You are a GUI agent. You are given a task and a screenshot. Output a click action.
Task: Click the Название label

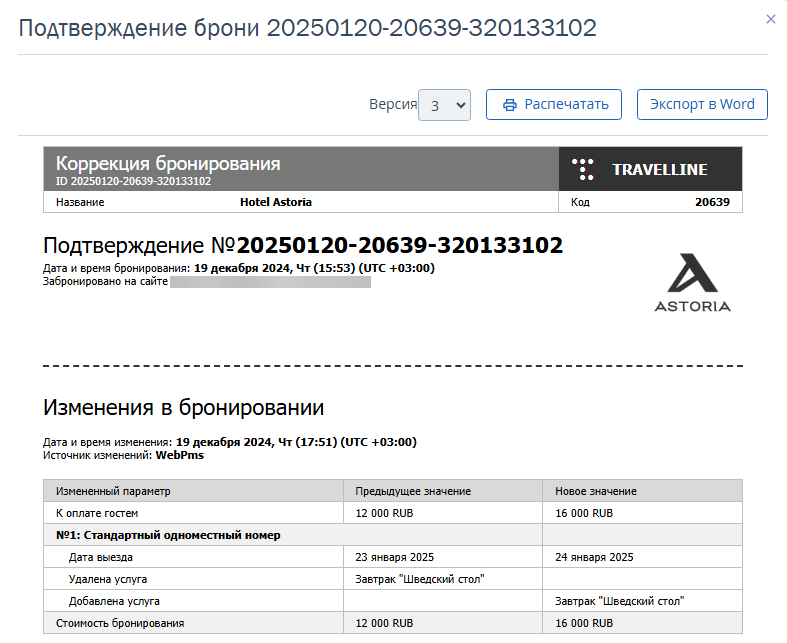(x=80, y=202)
